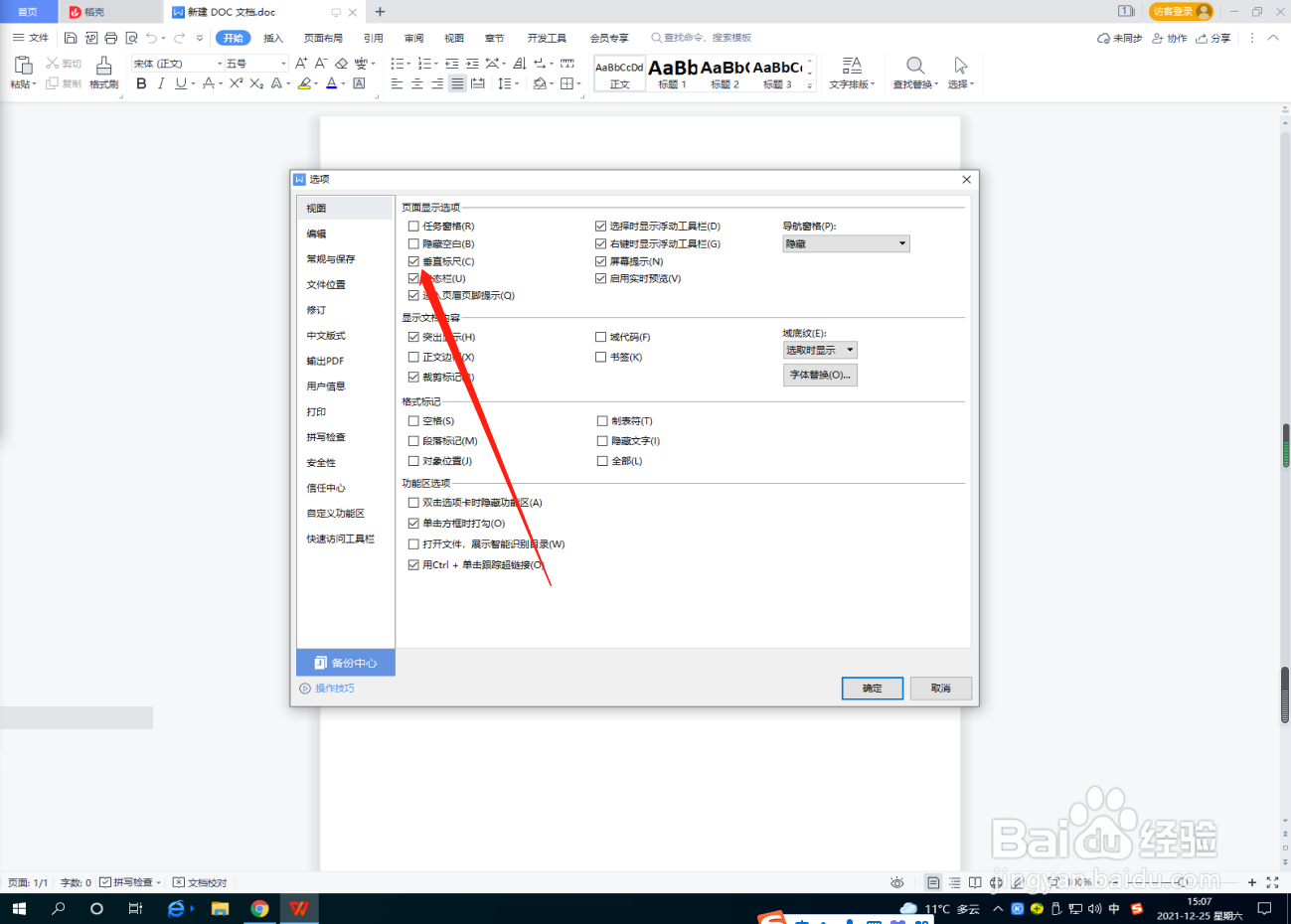Toggle Italic formatting icon
This screenshot has width=1291, height=924.
point(160,83)
